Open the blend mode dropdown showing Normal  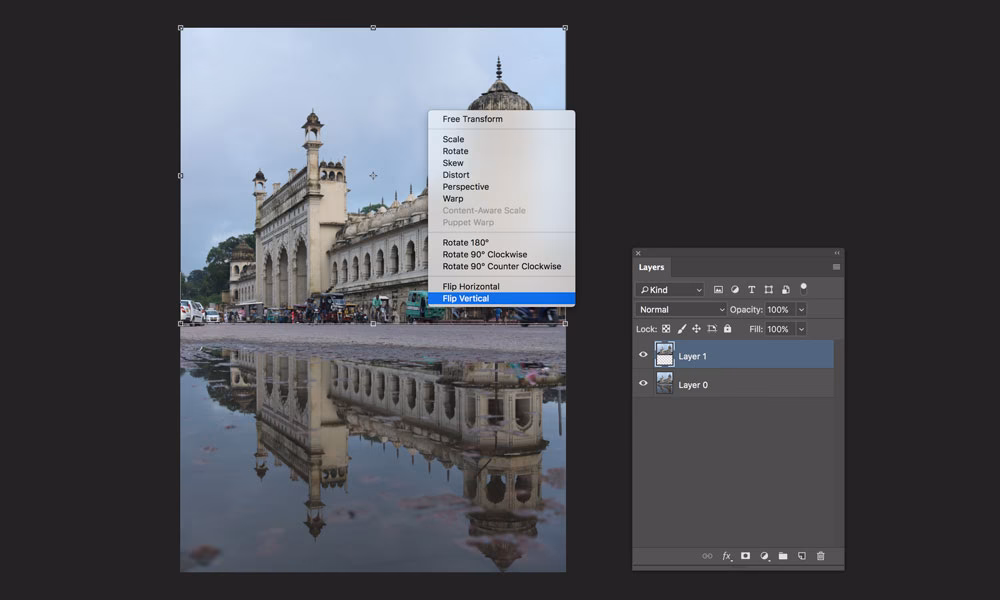680,309
